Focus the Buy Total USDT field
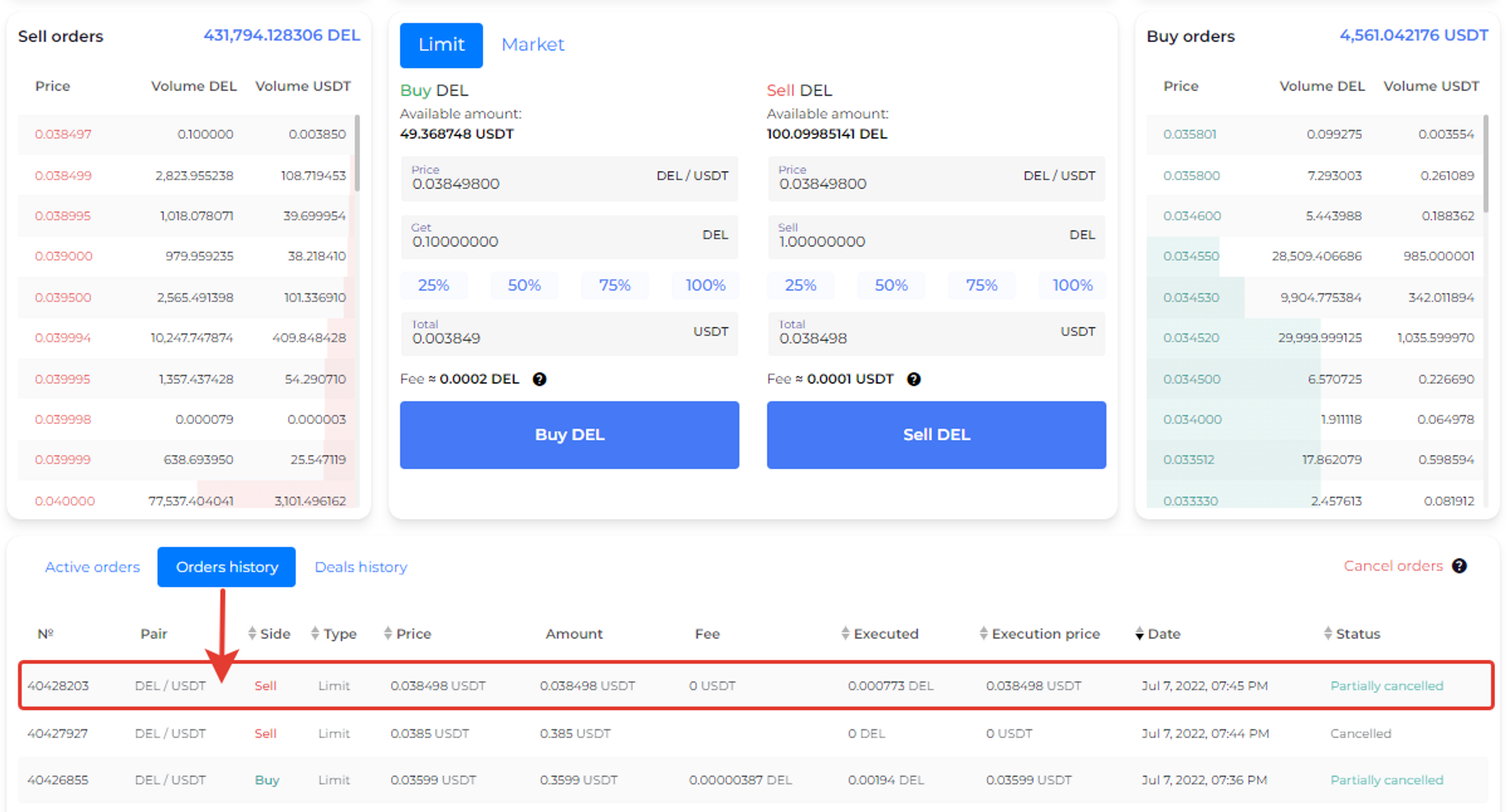This screenshot has width=1507, height=812. [x=570, y=333]
